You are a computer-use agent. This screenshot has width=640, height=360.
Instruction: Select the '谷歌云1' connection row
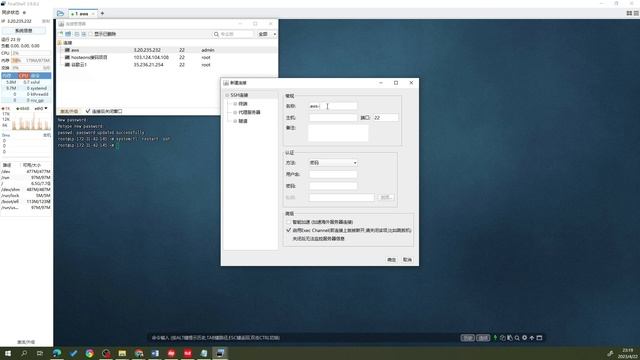tap(167, 65)
